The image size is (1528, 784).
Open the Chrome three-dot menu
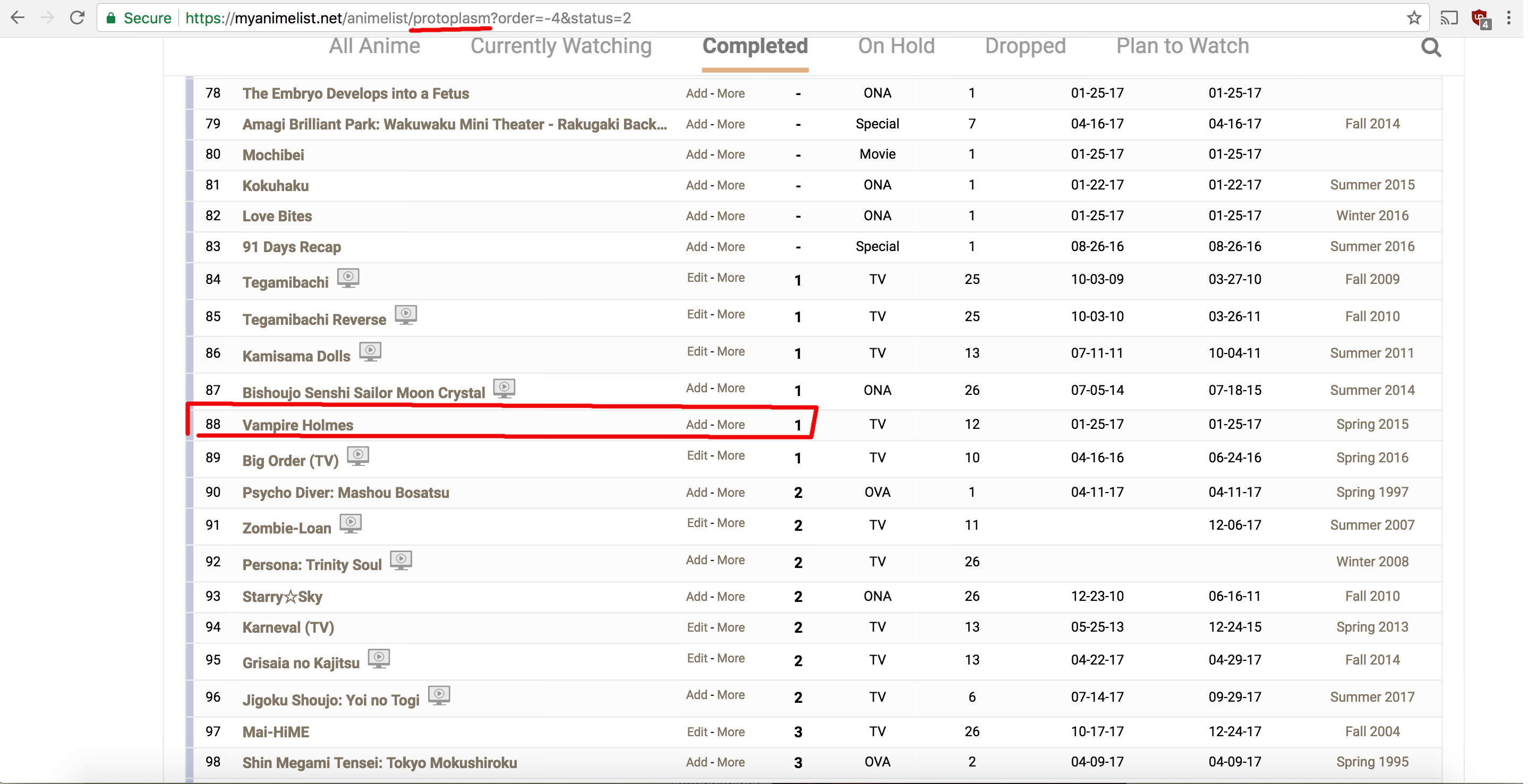point(1508,18)
